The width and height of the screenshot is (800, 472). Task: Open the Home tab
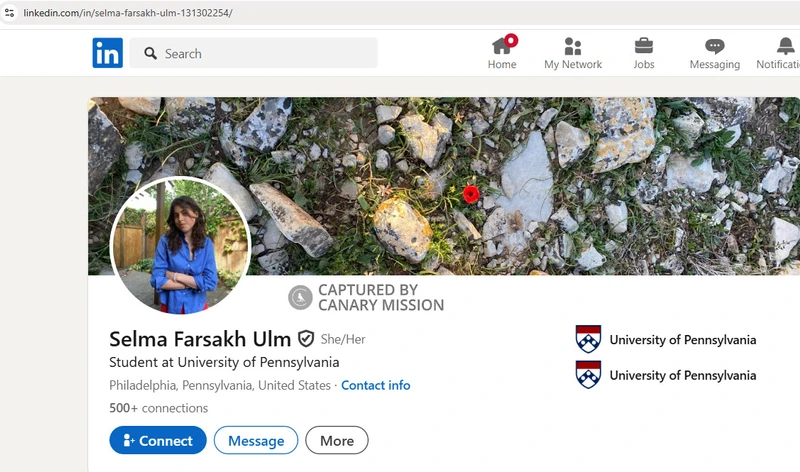tap(502, 53)
